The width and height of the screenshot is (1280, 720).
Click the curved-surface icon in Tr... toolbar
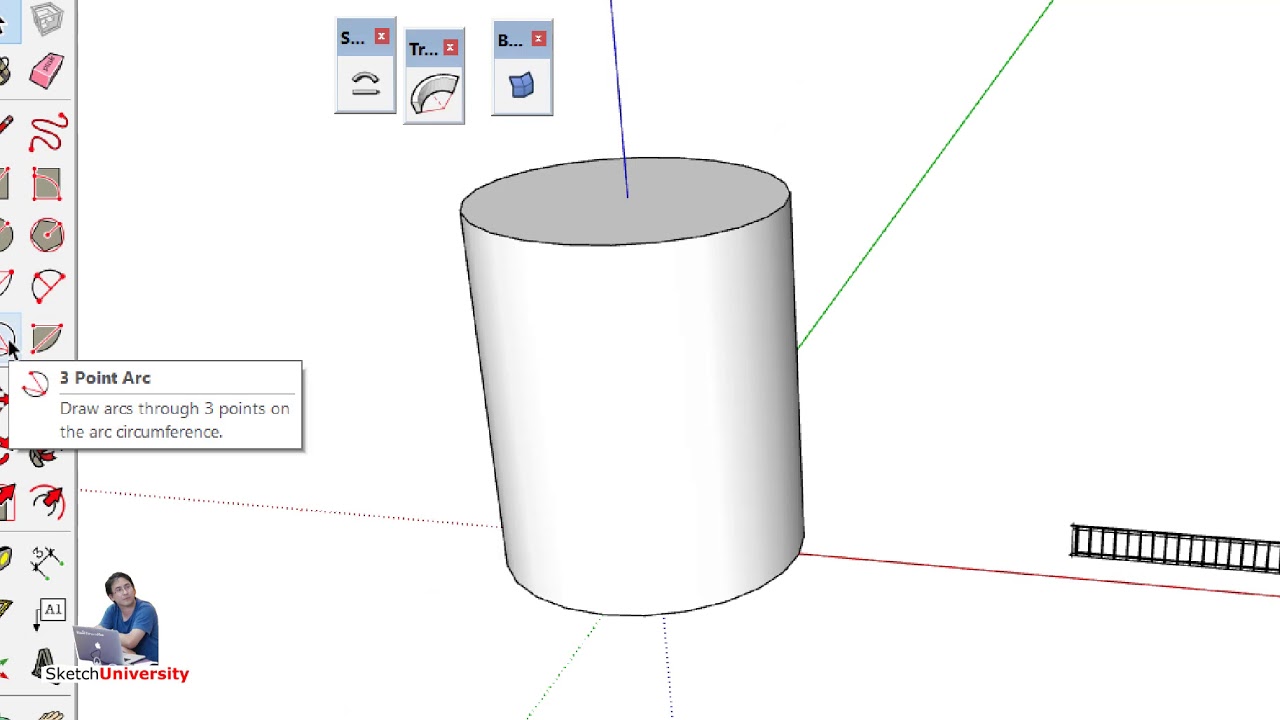(x=434, y=95)
